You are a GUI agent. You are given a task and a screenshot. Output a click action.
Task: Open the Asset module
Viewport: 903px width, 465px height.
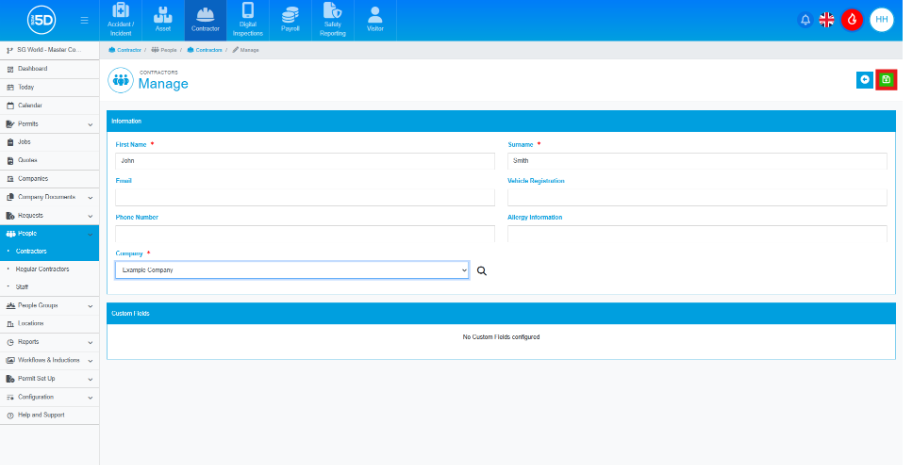(163, 20)
